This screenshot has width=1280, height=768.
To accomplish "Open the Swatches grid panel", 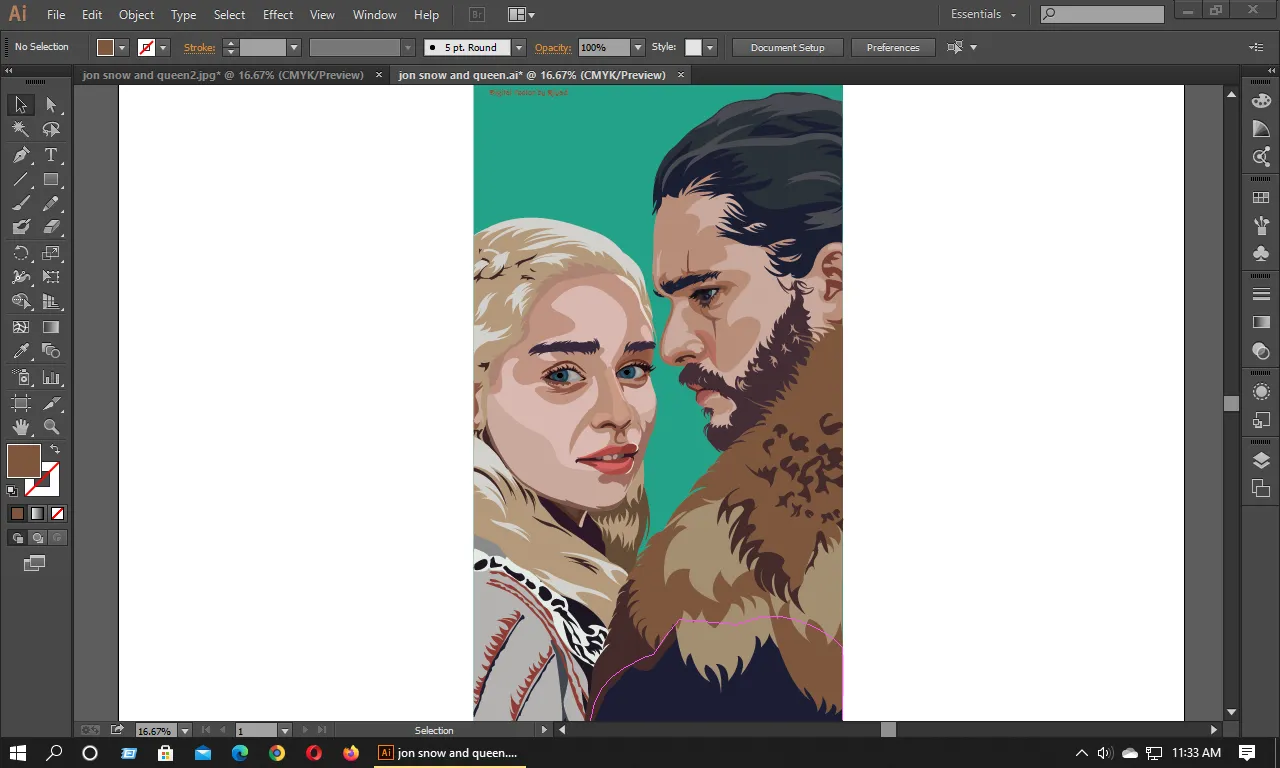I will coord(1261,198).
